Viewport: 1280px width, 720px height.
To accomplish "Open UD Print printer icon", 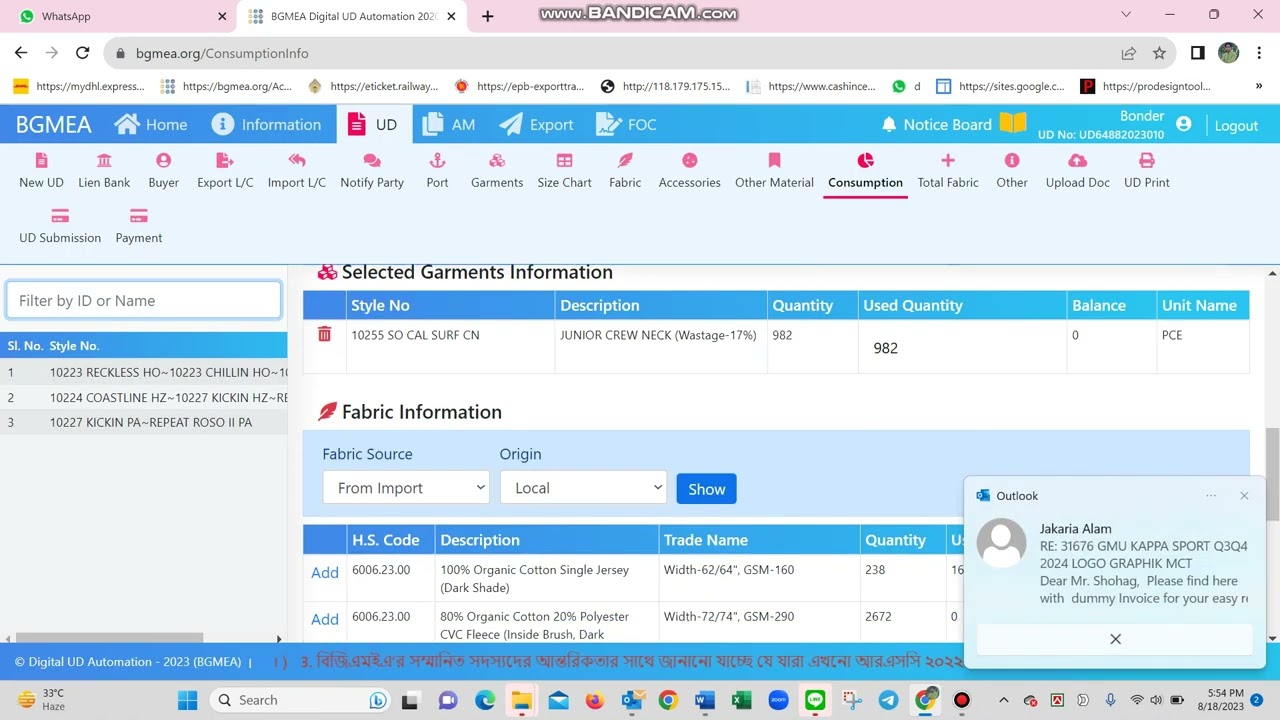I will (x=1147, y=160).
